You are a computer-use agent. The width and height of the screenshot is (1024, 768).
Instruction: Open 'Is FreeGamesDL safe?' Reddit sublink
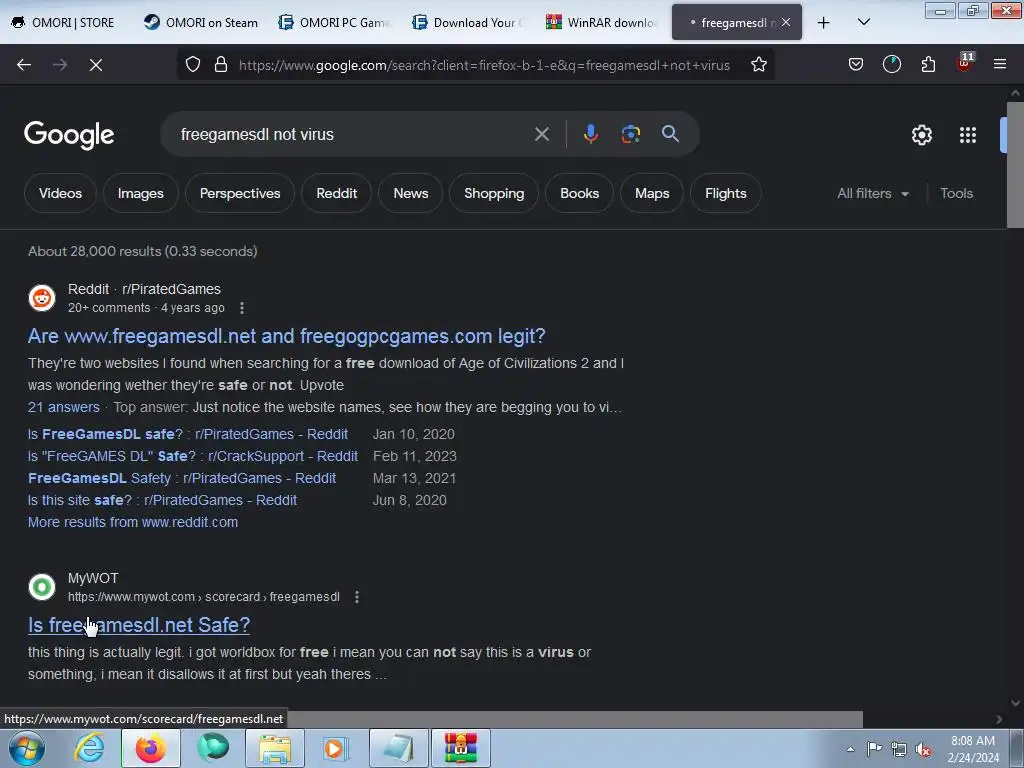(x=188, y=434)
